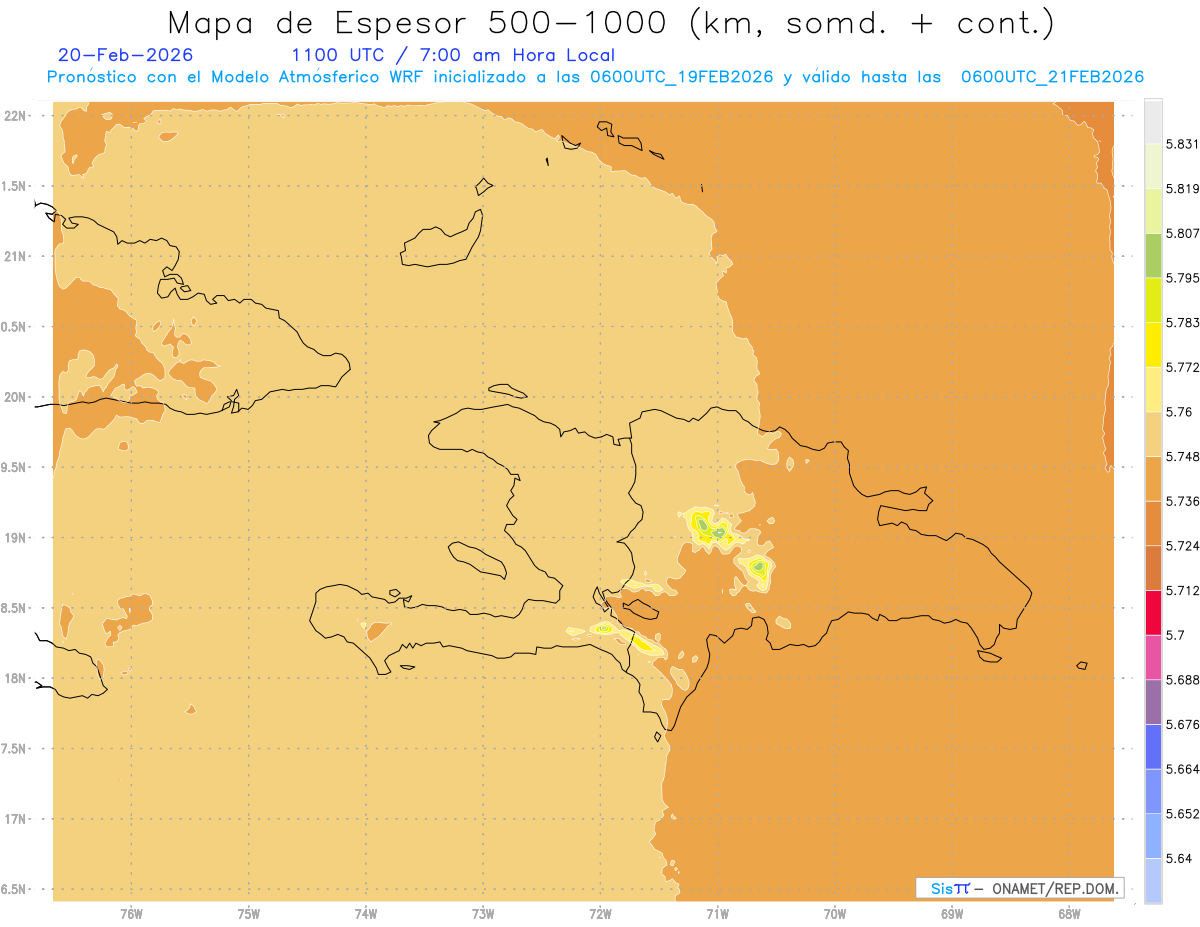Choose the gray swatch above 5.831
The height and width of the screenshot is (927, 1200).
point(1153,121)
